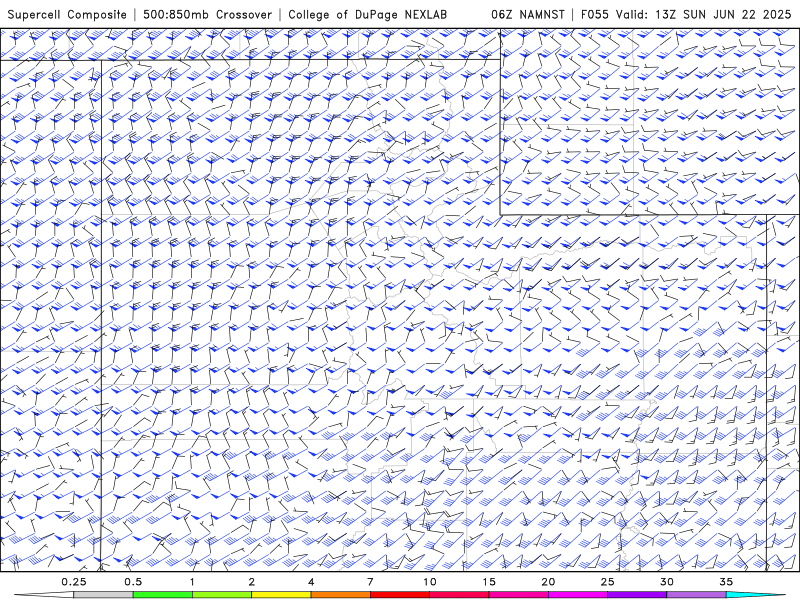800x600 pixels.
Task: Click the pink legend swatch between 15 and 20
Action: tap(518, 595)
